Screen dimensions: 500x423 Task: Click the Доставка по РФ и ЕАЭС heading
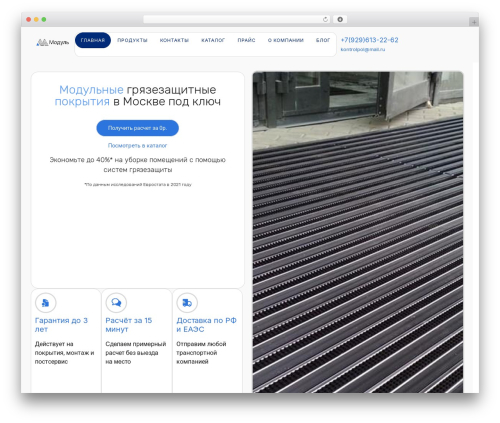[x=206, y=325]
